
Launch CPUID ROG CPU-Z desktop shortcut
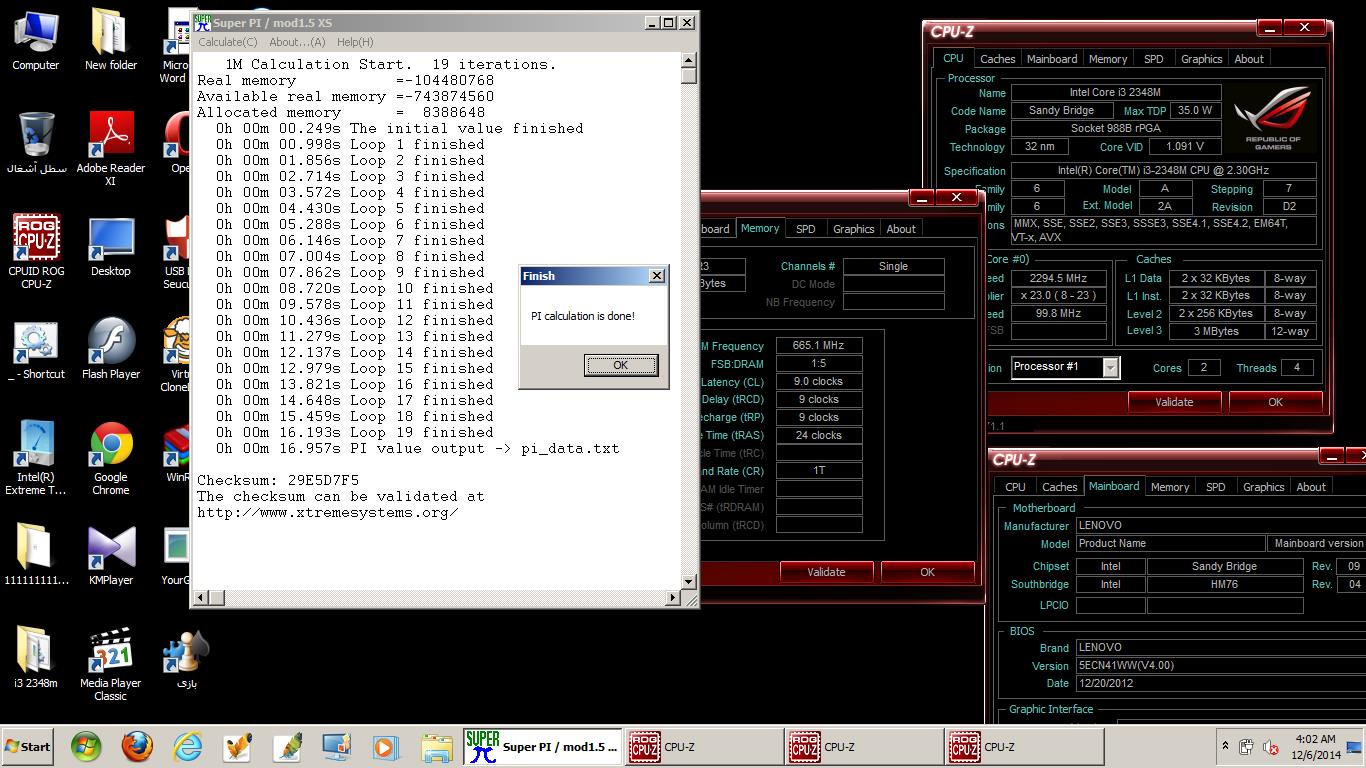(x=36, y=252)
